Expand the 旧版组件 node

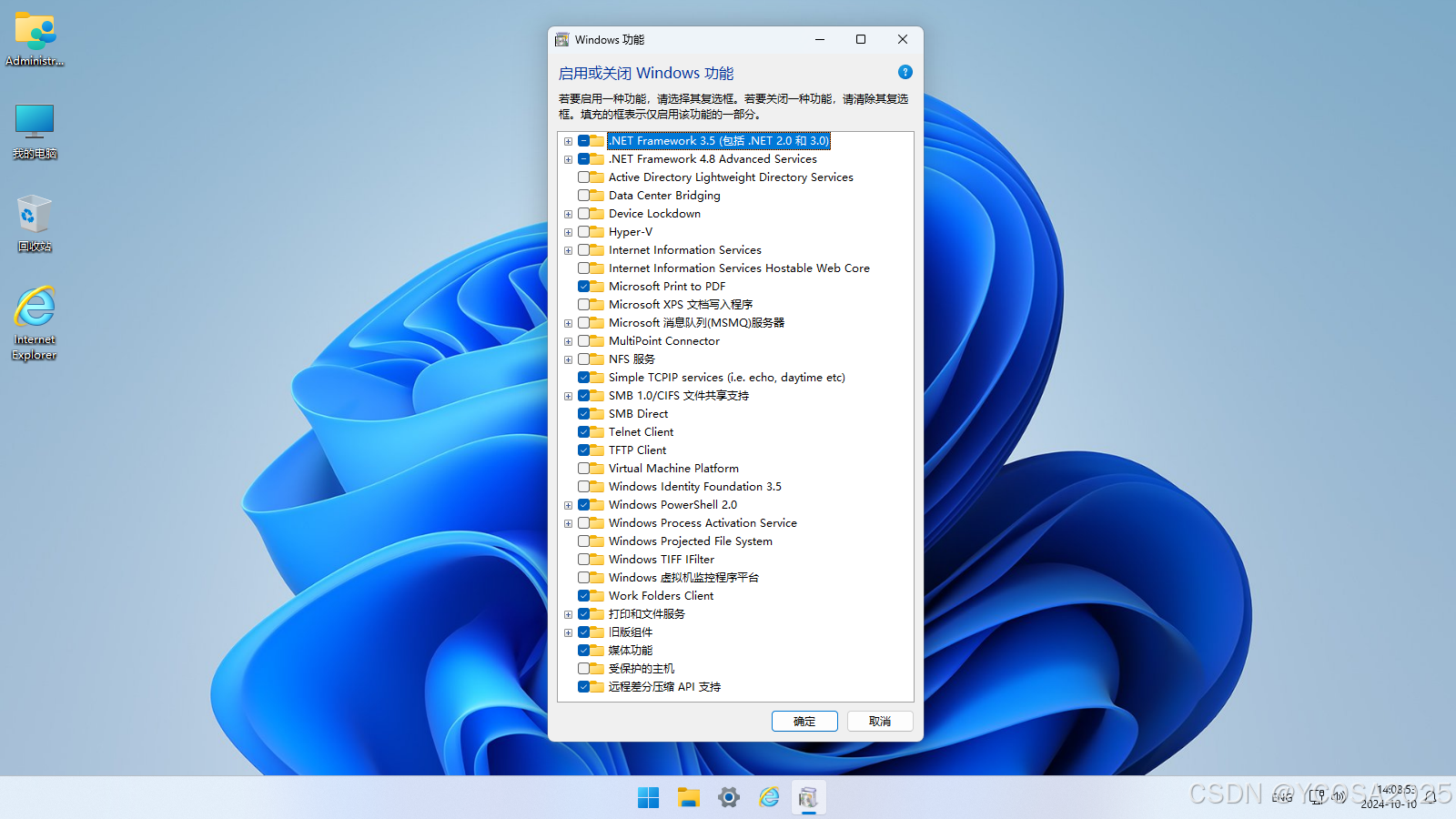click(568, 632)
